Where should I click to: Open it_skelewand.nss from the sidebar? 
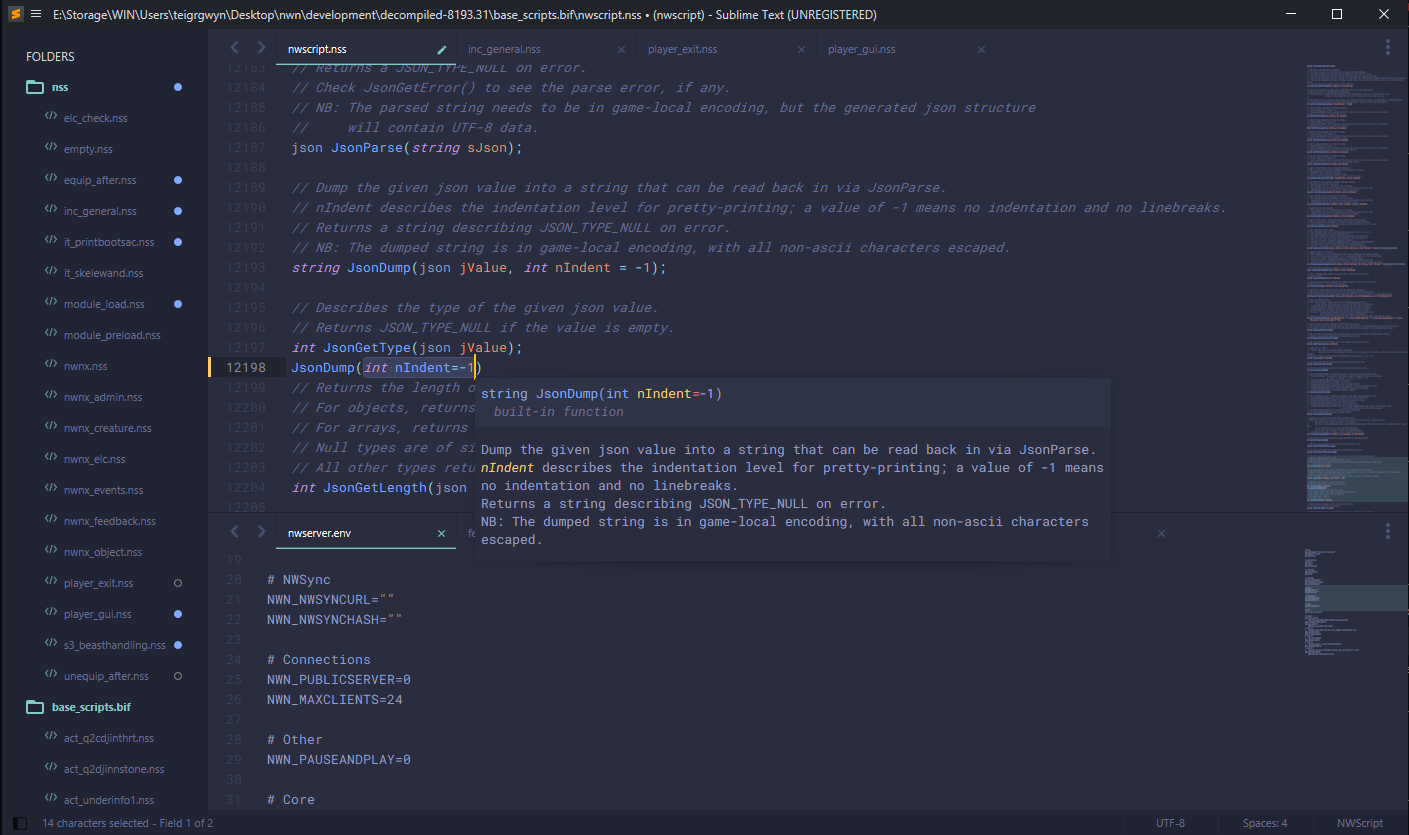tap(103, 273)
